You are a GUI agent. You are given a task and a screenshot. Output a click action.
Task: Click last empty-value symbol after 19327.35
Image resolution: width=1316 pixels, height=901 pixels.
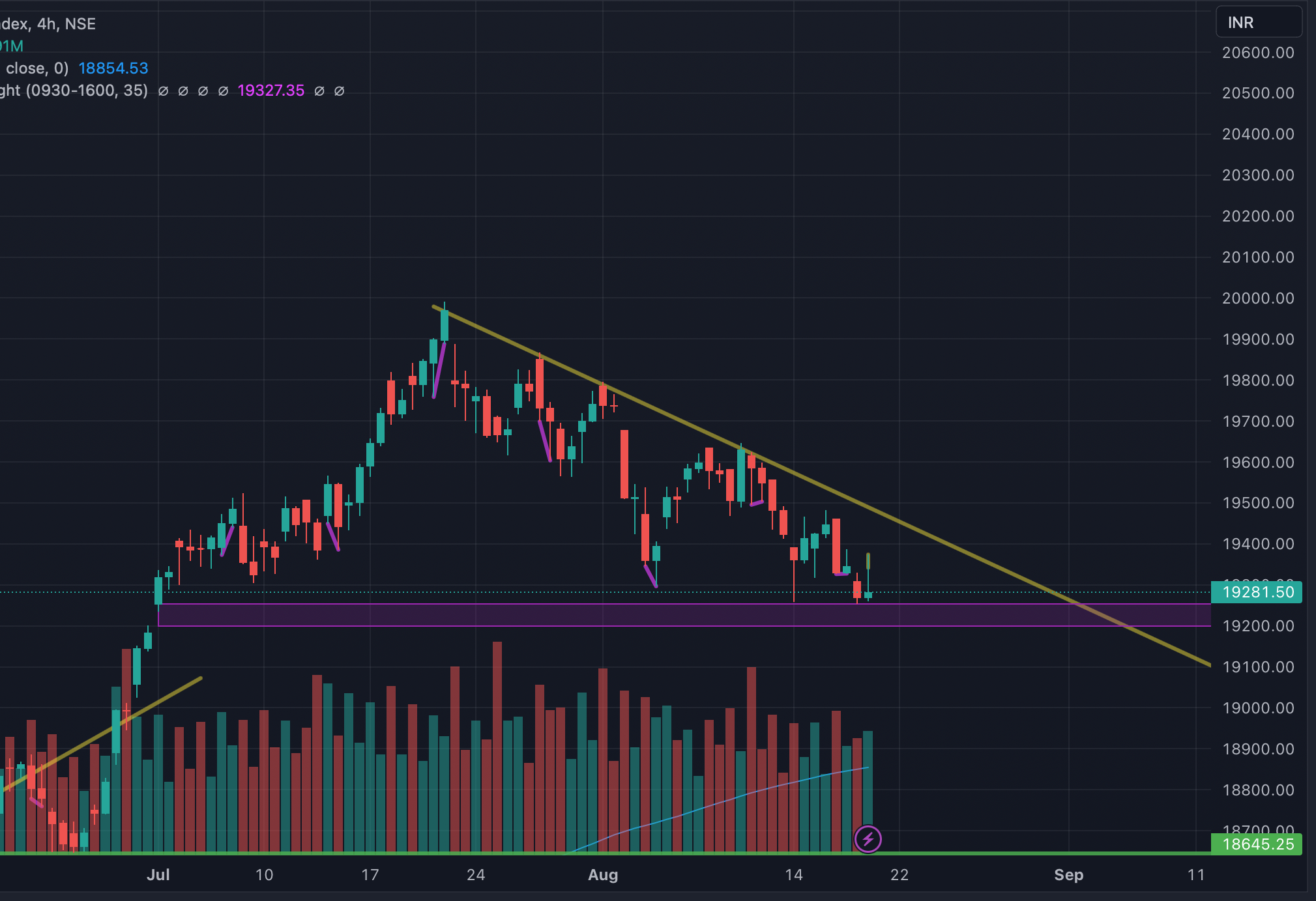click(339, 91)
